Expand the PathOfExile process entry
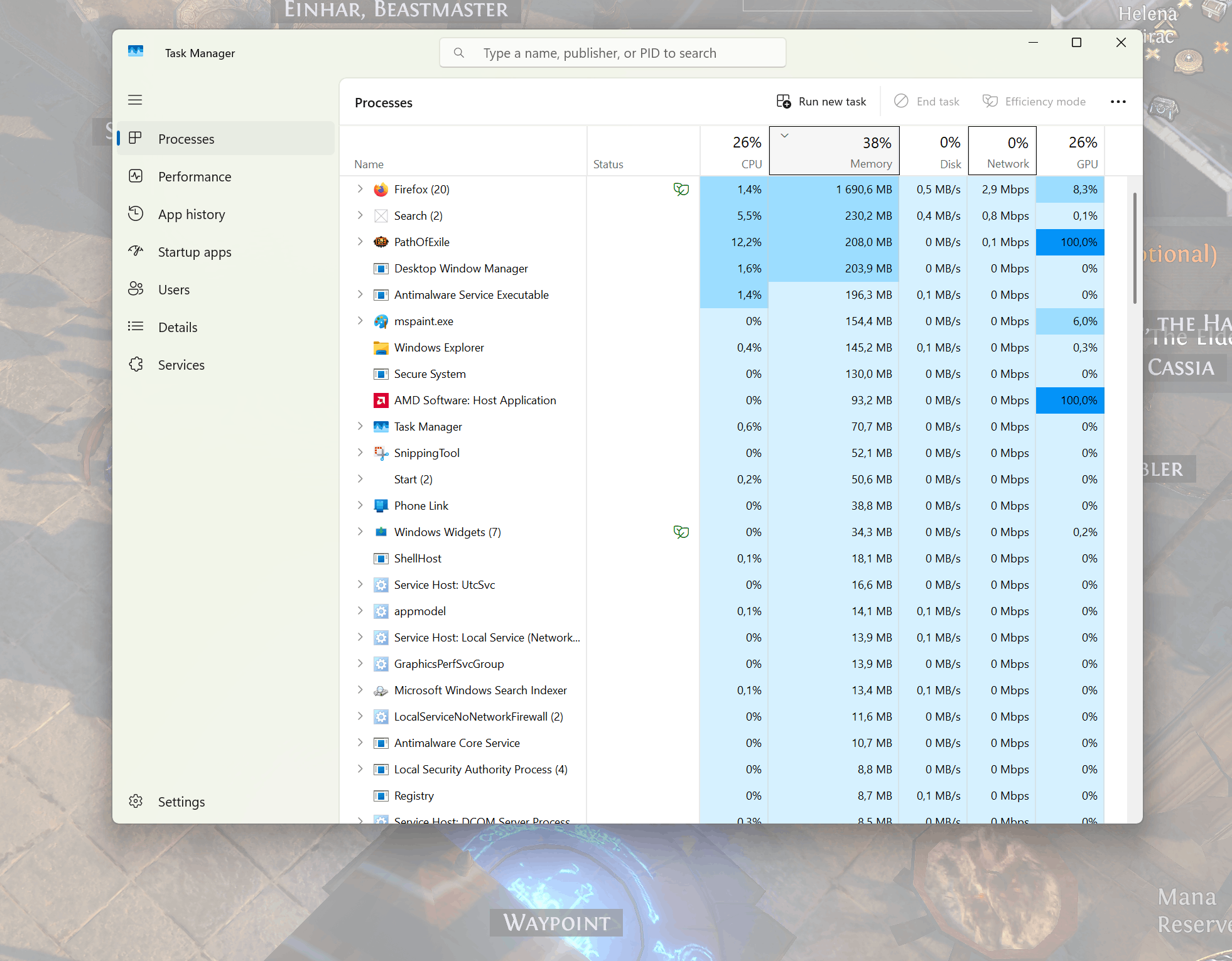This screenshot has height=961, width=1232. [360, 242]
